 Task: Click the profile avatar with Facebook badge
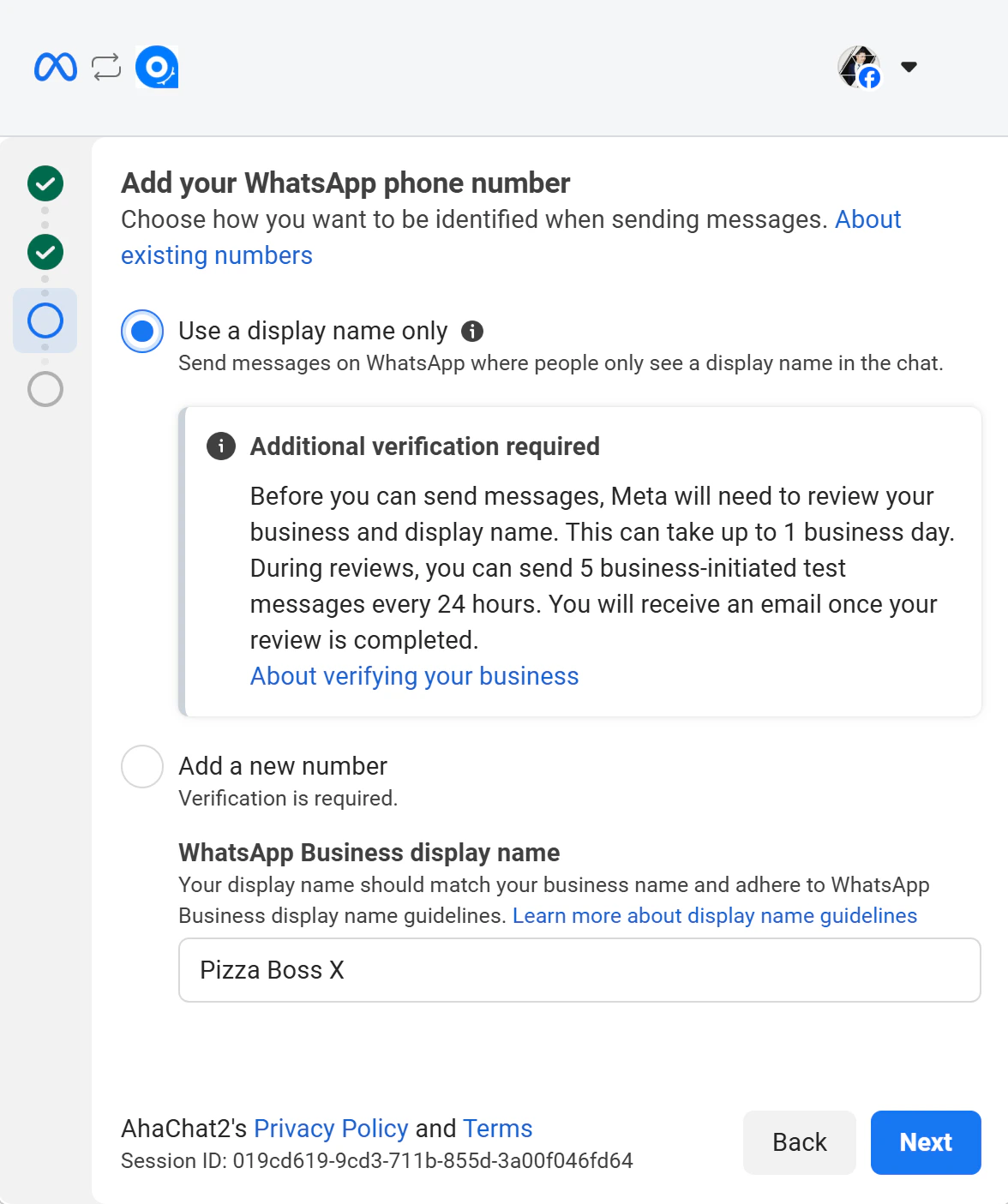pos(859,67)
